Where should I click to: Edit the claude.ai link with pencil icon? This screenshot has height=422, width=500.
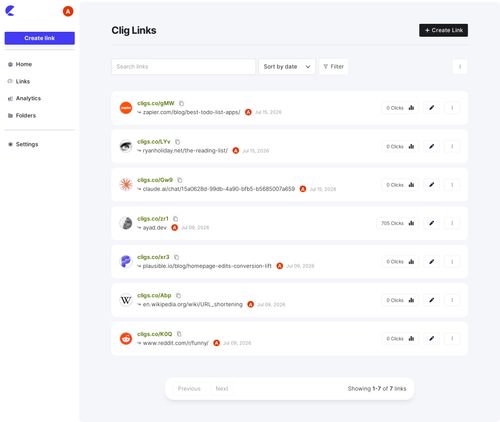pos(432,185)
